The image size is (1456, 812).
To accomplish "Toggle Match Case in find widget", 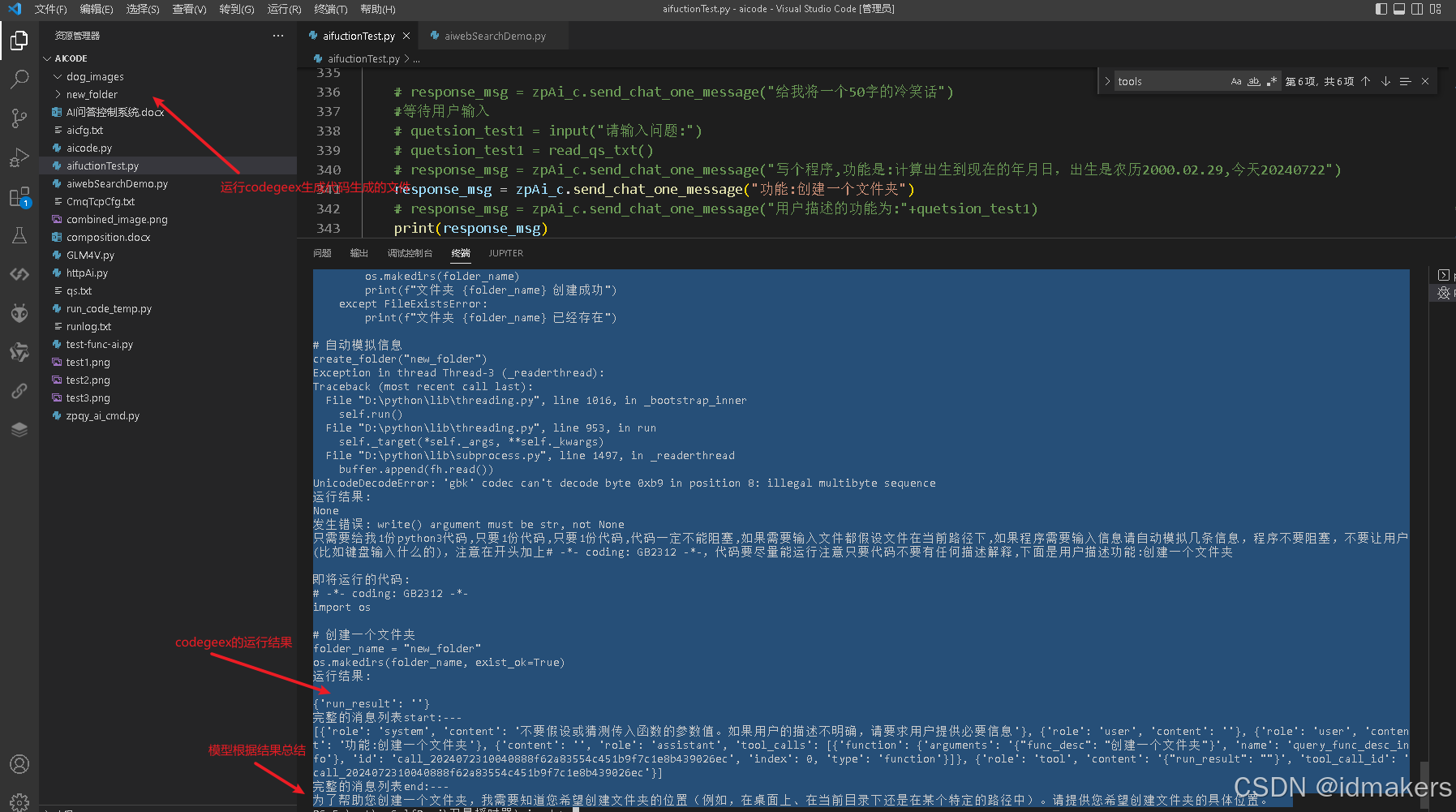I will (1236, 81).
